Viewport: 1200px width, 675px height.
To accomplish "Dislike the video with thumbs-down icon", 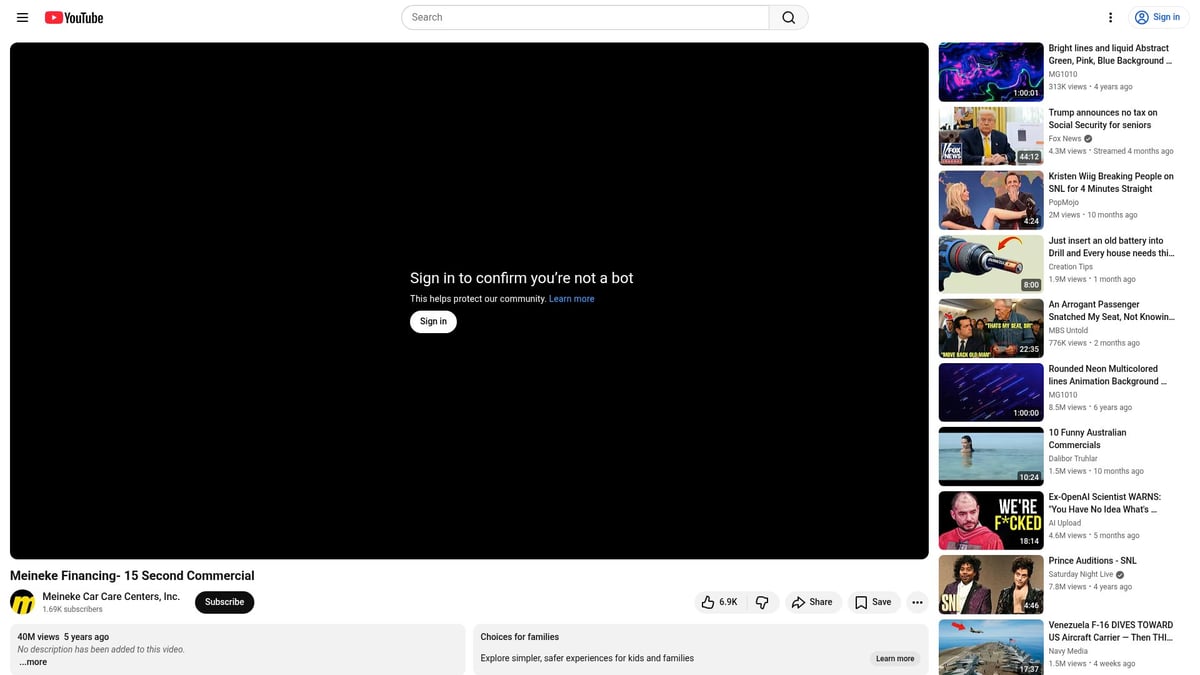I will coord(762,602).
